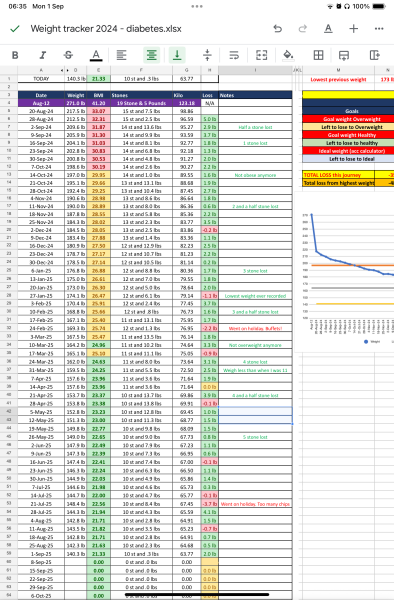394x600 pixels.
Task: Open the text color picker
Action: click(x=96, y=55)
